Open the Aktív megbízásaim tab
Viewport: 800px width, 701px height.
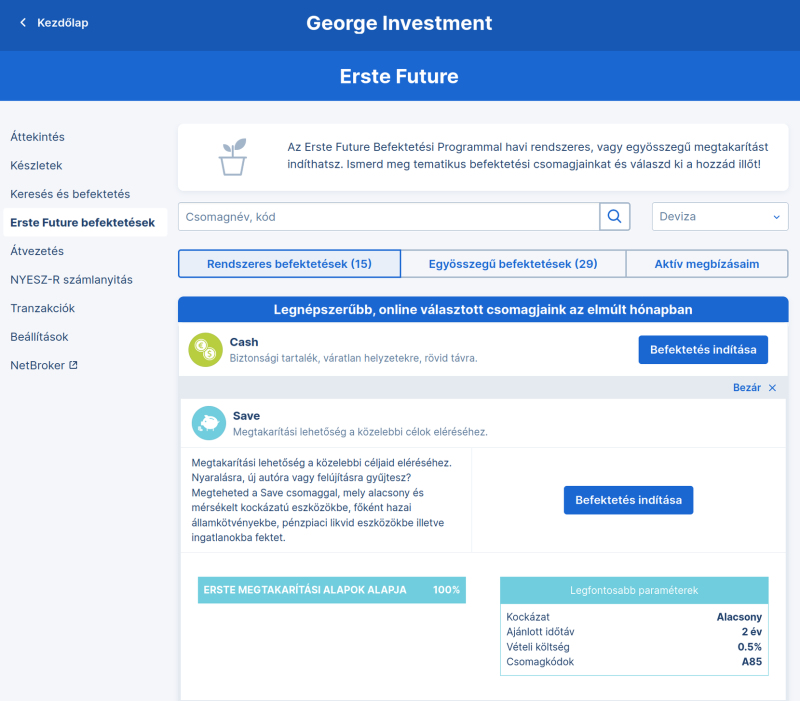707,264
